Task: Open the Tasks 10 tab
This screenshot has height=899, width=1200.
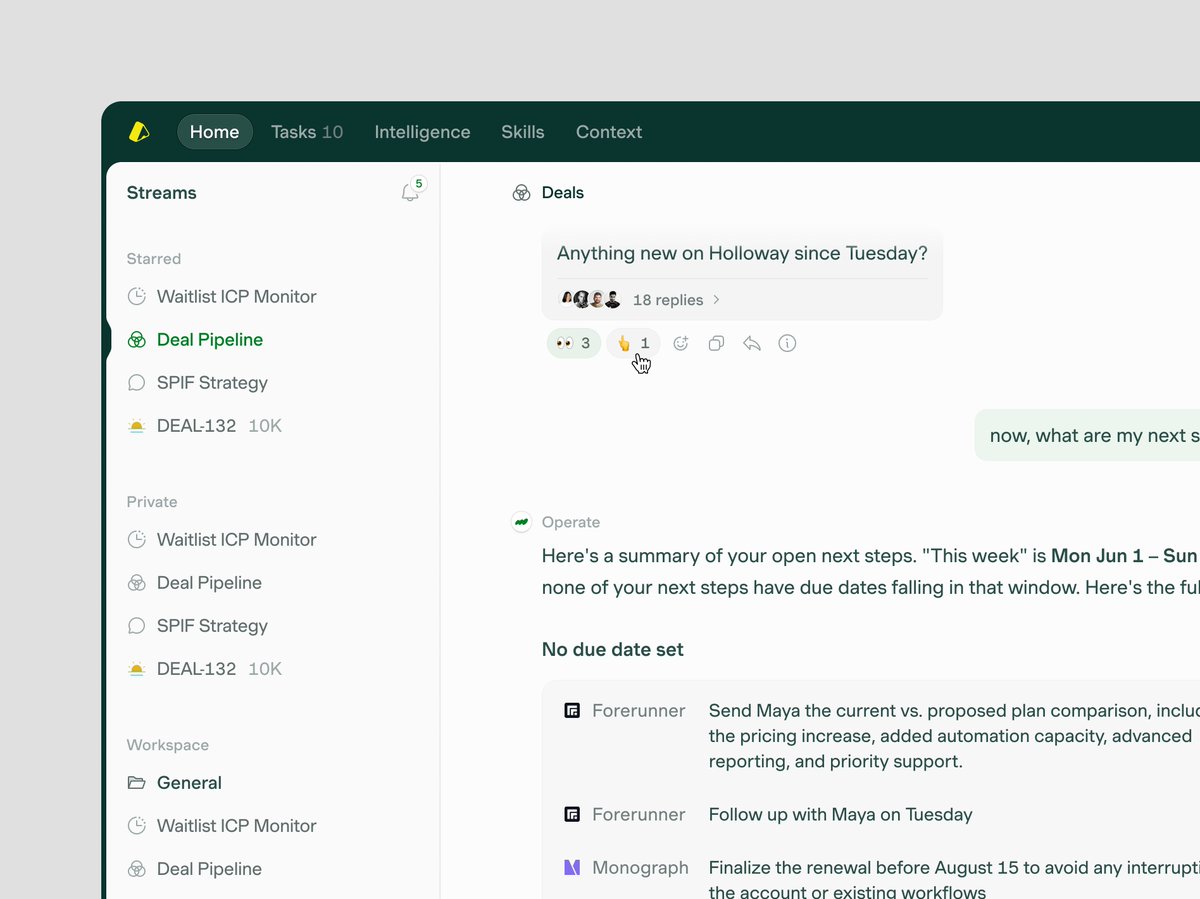Action: pos(307,132)
